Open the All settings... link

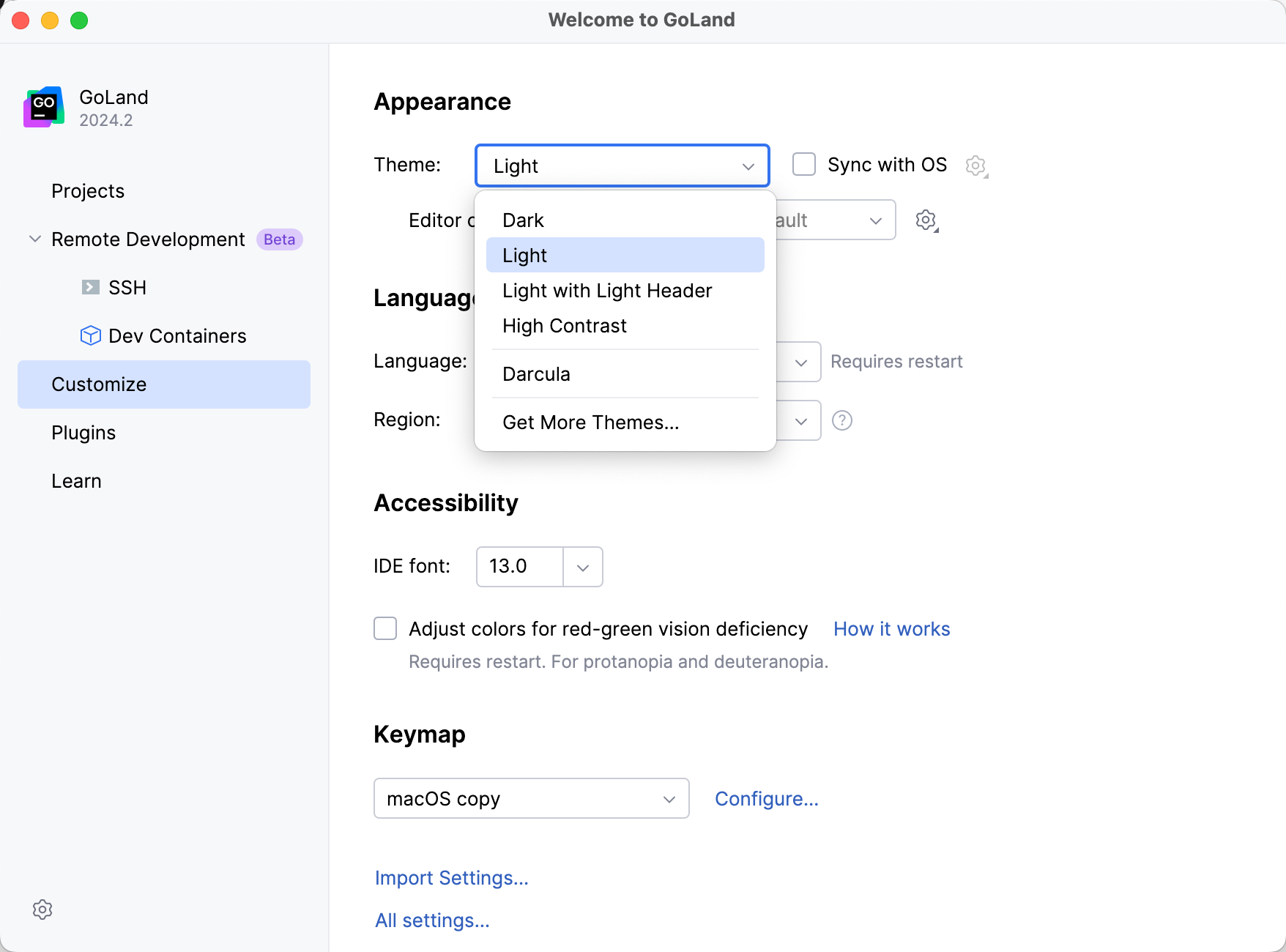[432, 920]
